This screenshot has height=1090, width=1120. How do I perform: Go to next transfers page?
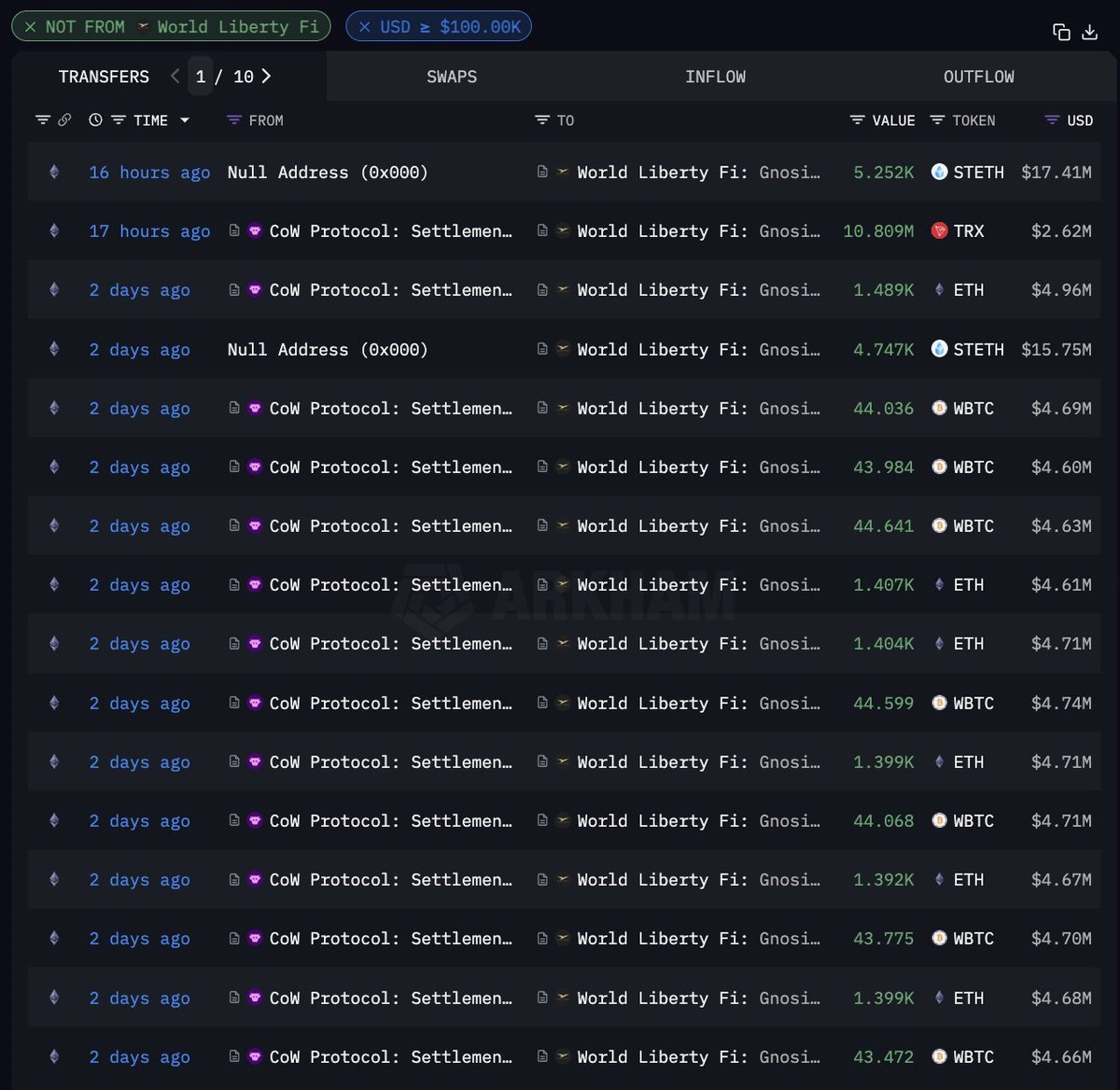point(267,77)
